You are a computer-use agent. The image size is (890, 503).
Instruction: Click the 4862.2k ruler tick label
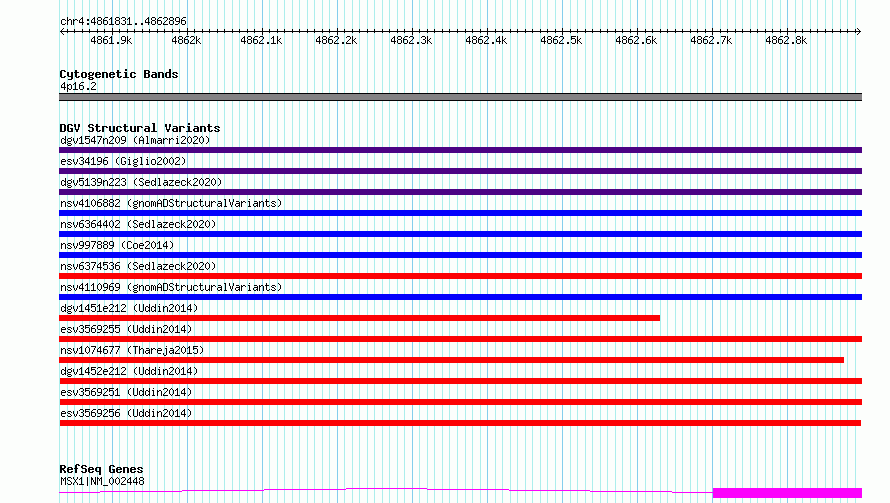pyautogui.click(x=336, y=40)
